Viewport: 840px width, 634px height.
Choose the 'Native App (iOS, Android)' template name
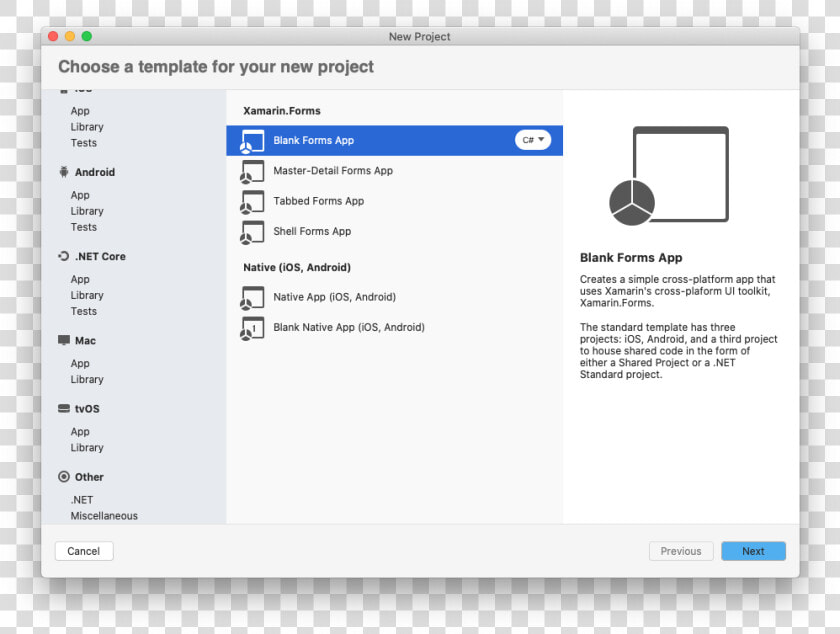click(x=334, y=297)
